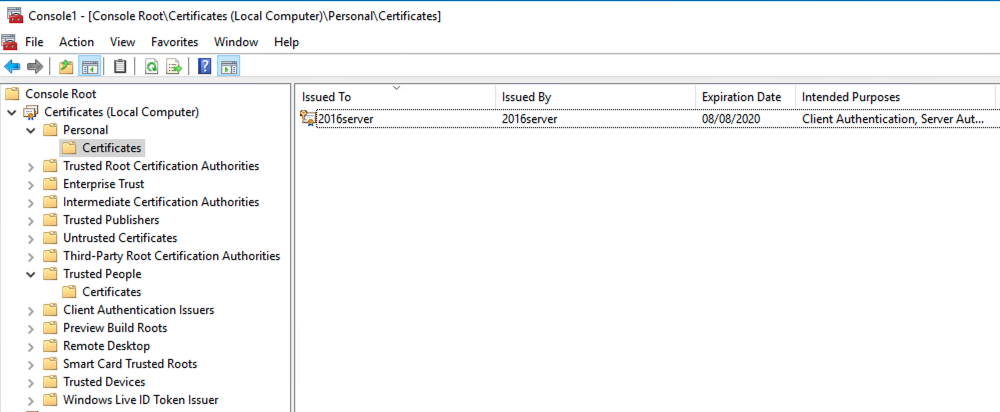This screenshot has width=1000, height=412.
Task: Collapse the Trusted People node
Action: tap(31, 274)
